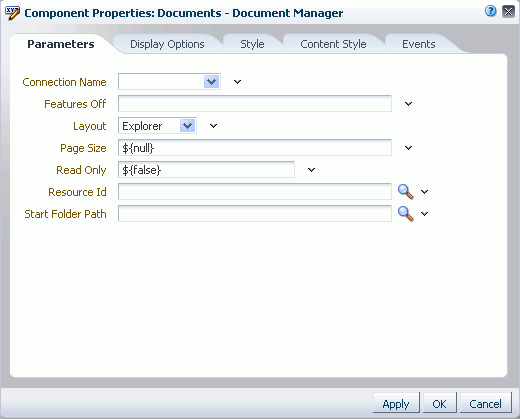520x419 pixels.
Task: Expand options arrow next to Page Size
Action: coord(408,148)
